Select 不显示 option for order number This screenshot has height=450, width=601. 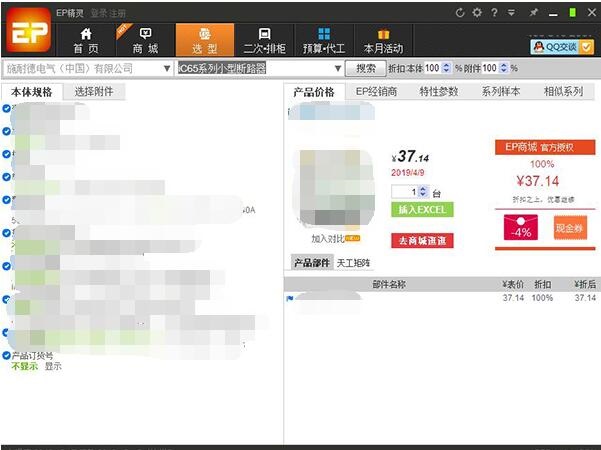pyautogui.click(x=25, y=366)
